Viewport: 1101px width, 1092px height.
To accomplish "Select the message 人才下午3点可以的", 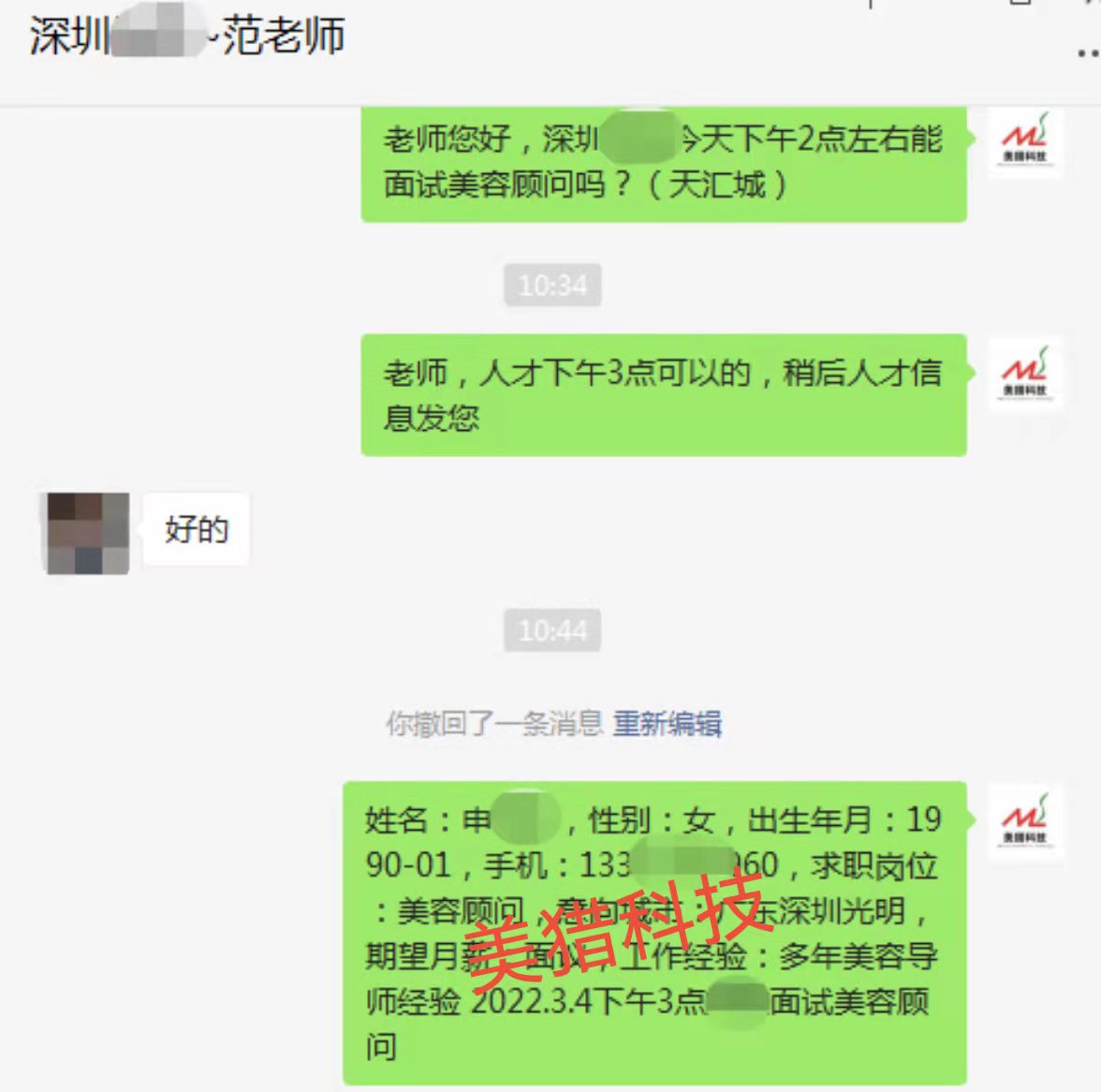I will point(664,395).
